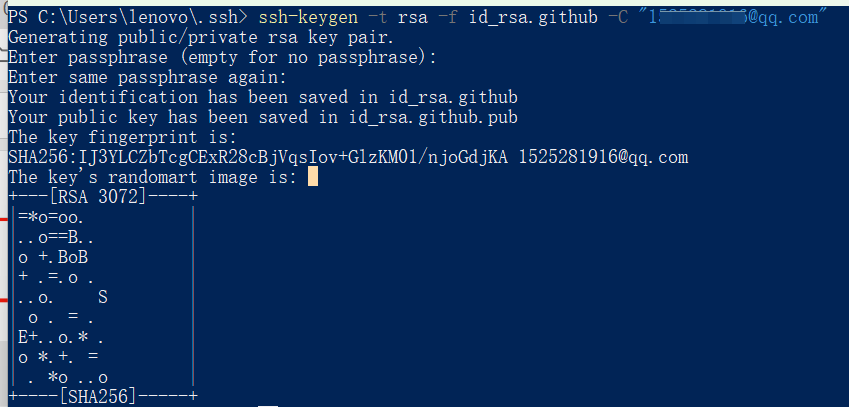Click the ssh-keygen command word
This screenshot has height=407, width=849.
click(x=308, y=17)
